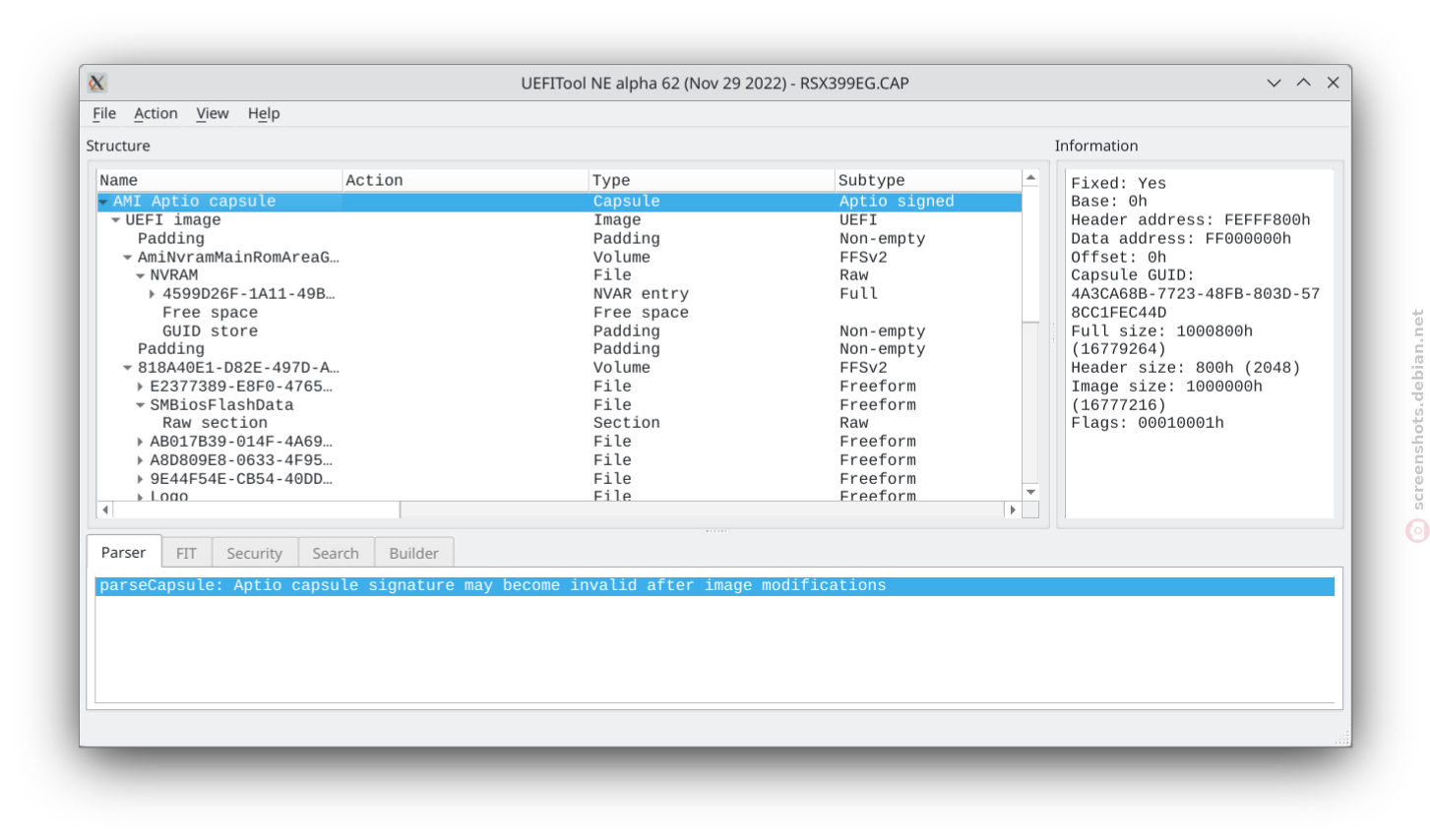
Task: Select the 4599D26F-1A11-49B row
Action: 559,294
